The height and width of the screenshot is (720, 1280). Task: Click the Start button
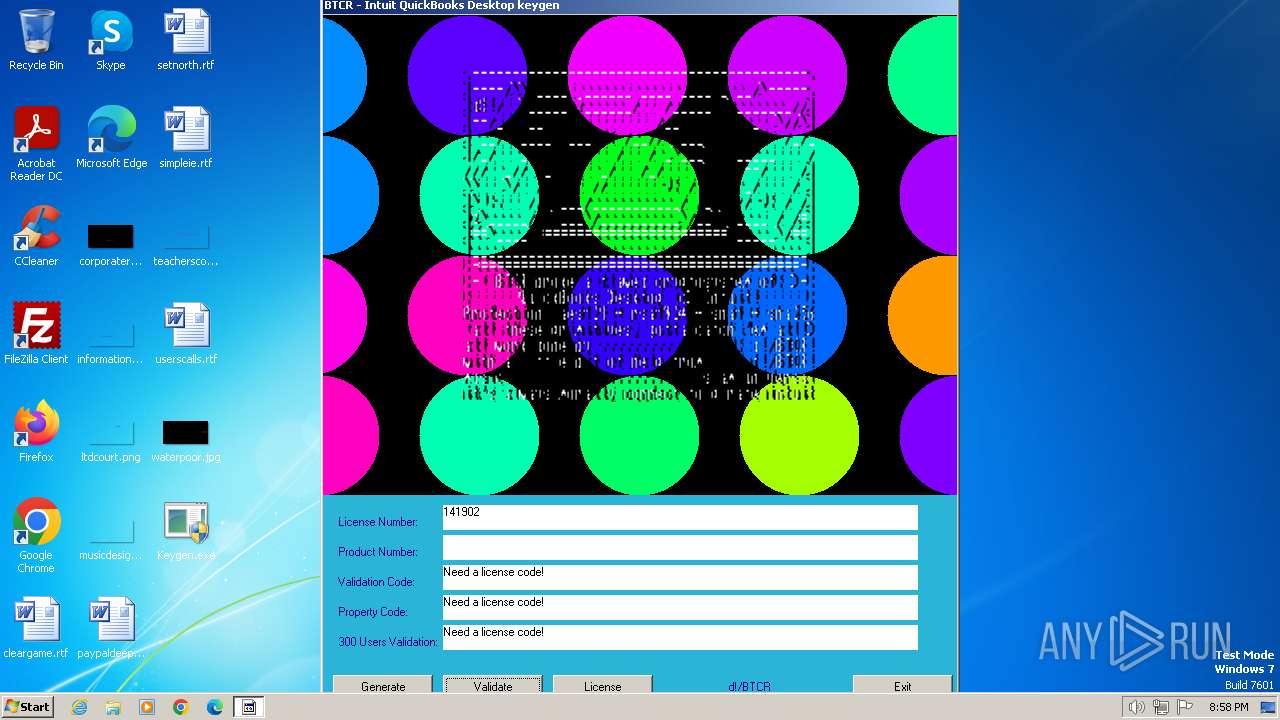tap(27, 707)
